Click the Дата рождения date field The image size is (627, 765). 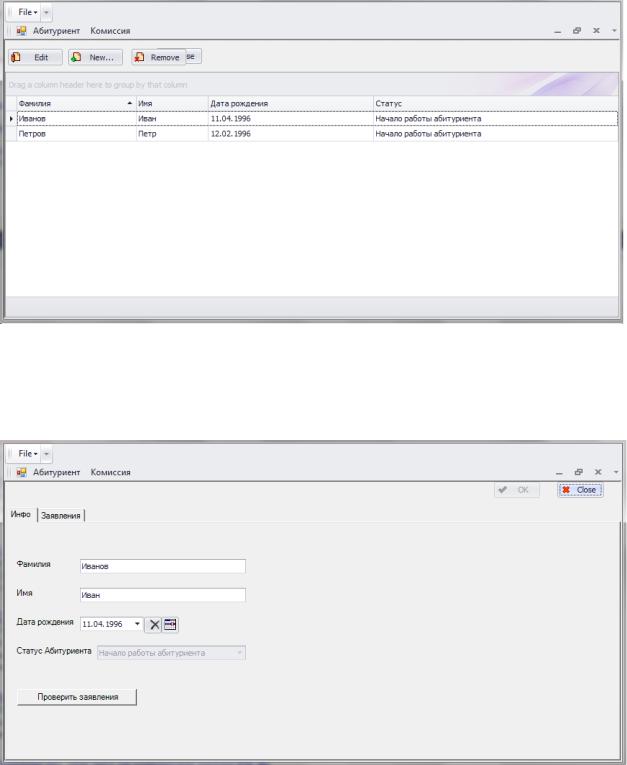[112, 624]
